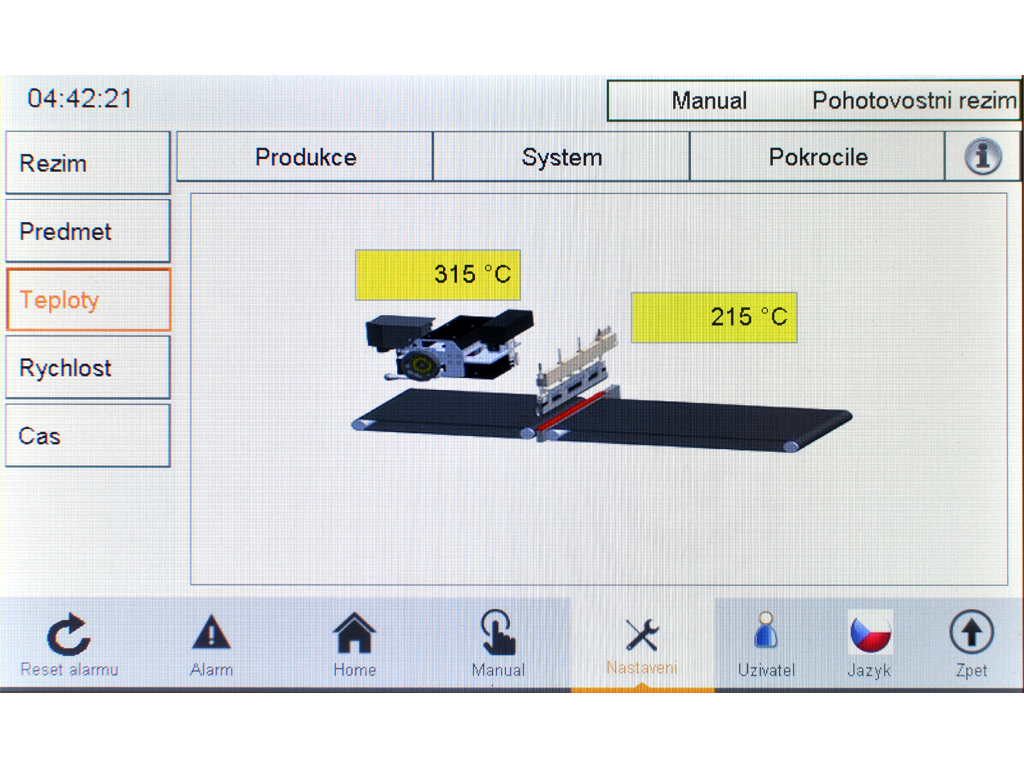Viewport: 1024px width, 768px height.
Task: Open the Pokrocile tab
Action: click(817, 157)
